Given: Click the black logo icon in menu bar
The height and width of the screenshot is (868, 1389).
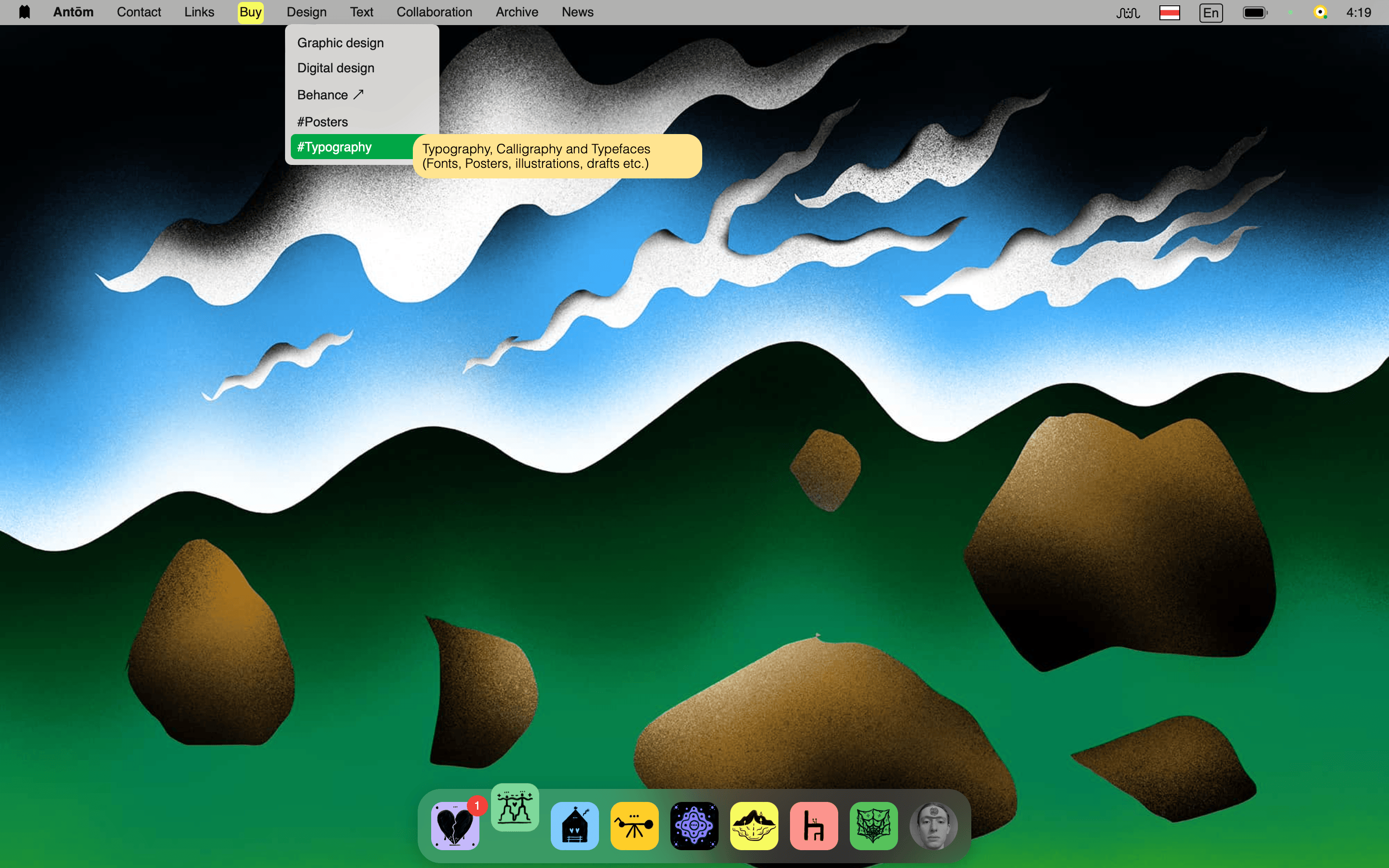Looking at the screenshot, I should pos(24,12).
